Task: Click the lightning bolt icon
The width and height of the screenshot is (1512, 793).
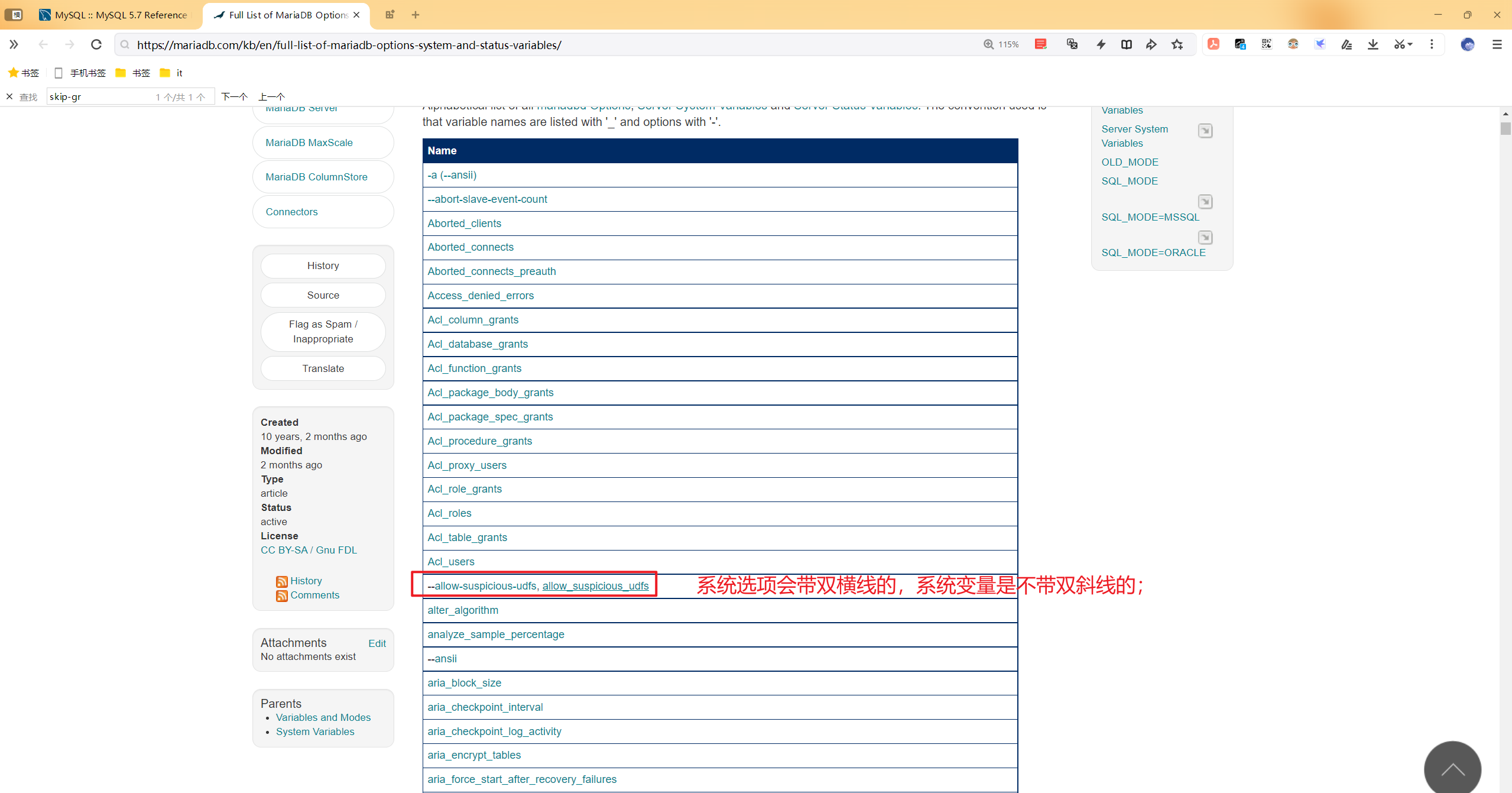Action: 1101,44
